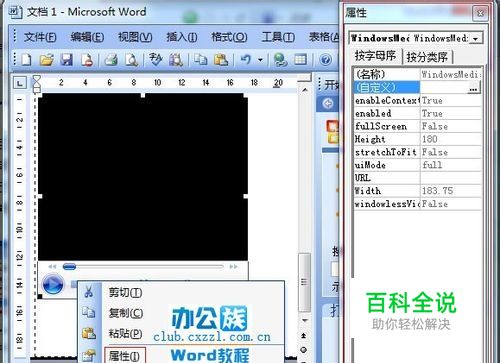Switch to the 按分类序 tab
Image resolution: width=500 pixels, height=363 pixels.
coord(427,57)
